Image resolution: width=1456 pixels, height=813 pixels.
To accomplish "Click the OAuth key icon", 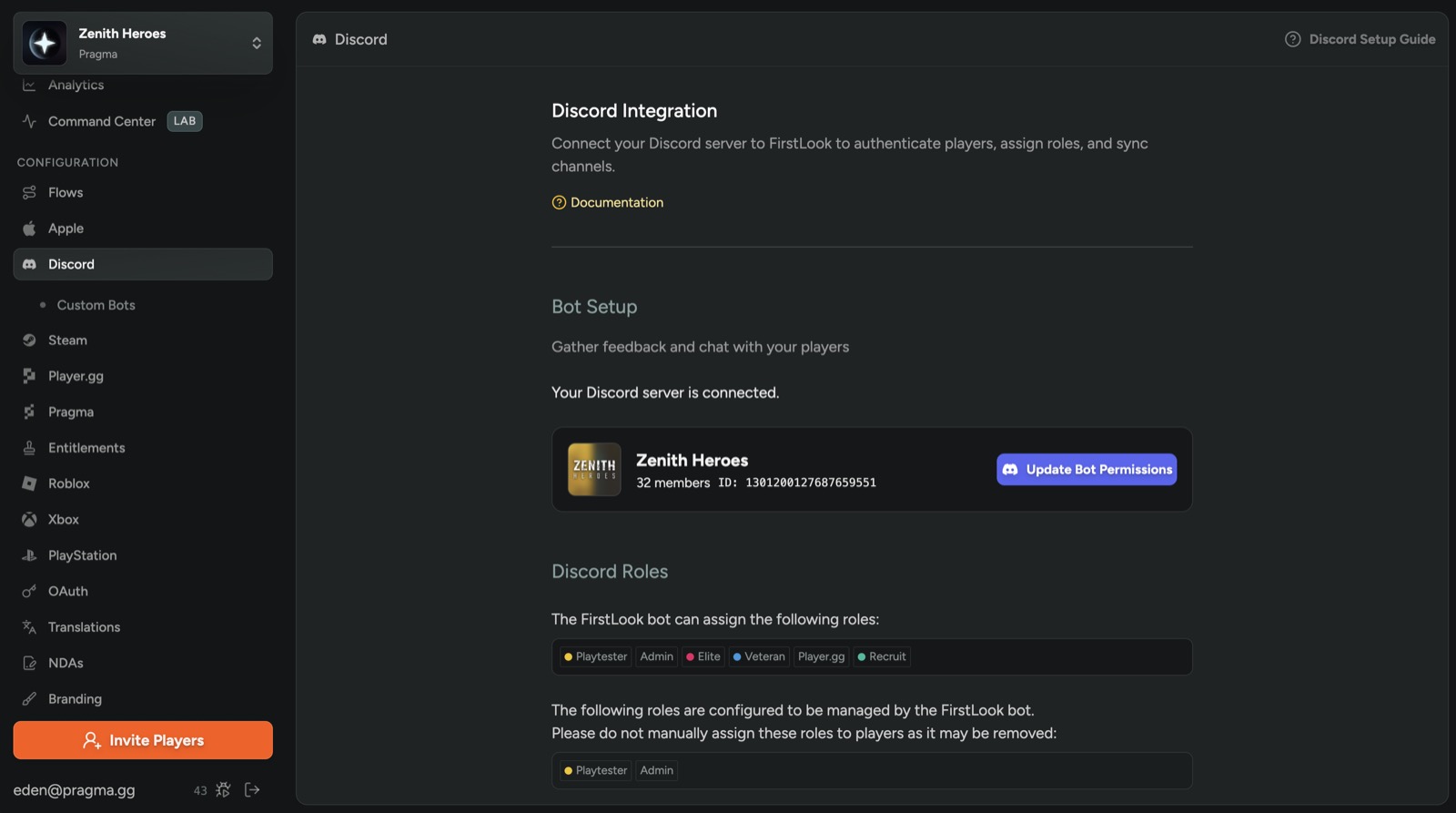I will [29, 591].
